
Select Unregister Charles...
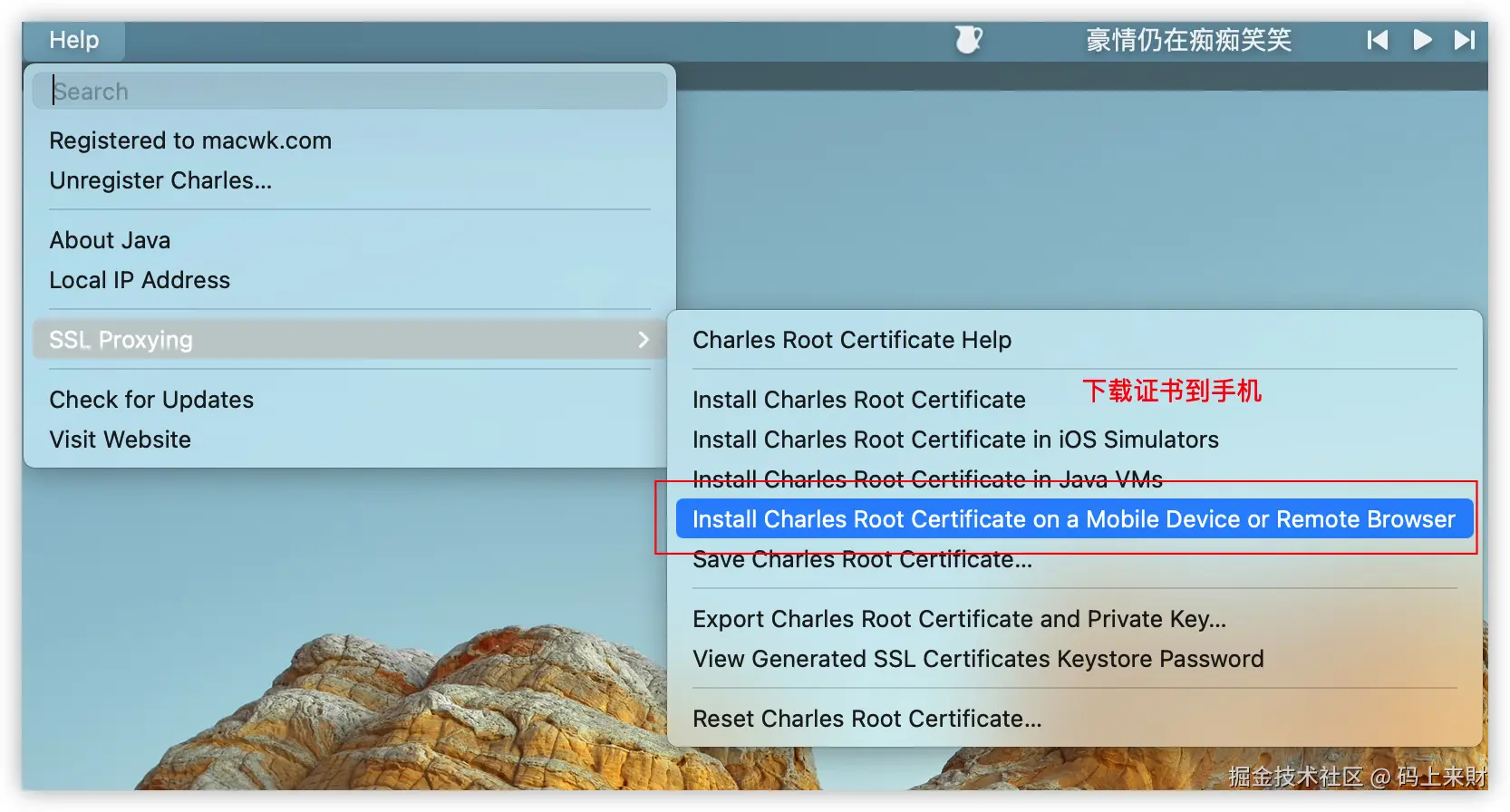coord(160,180)
